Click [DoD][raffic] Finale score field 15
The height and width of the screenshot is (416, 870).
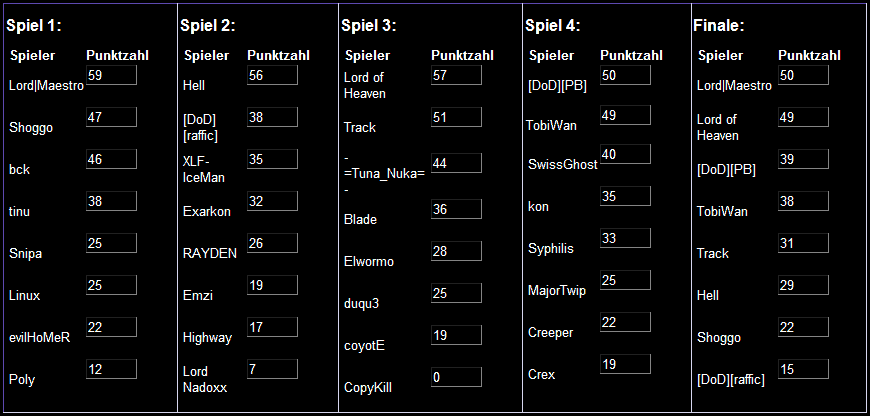pyautogui.click(x=803, y=369)
